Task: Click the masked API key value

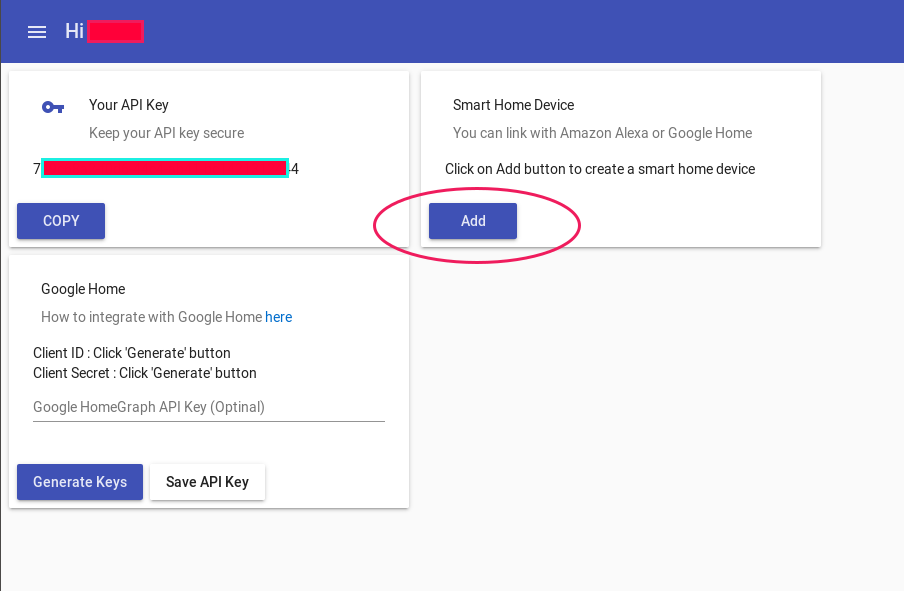Action: click(x=165, y=169)
